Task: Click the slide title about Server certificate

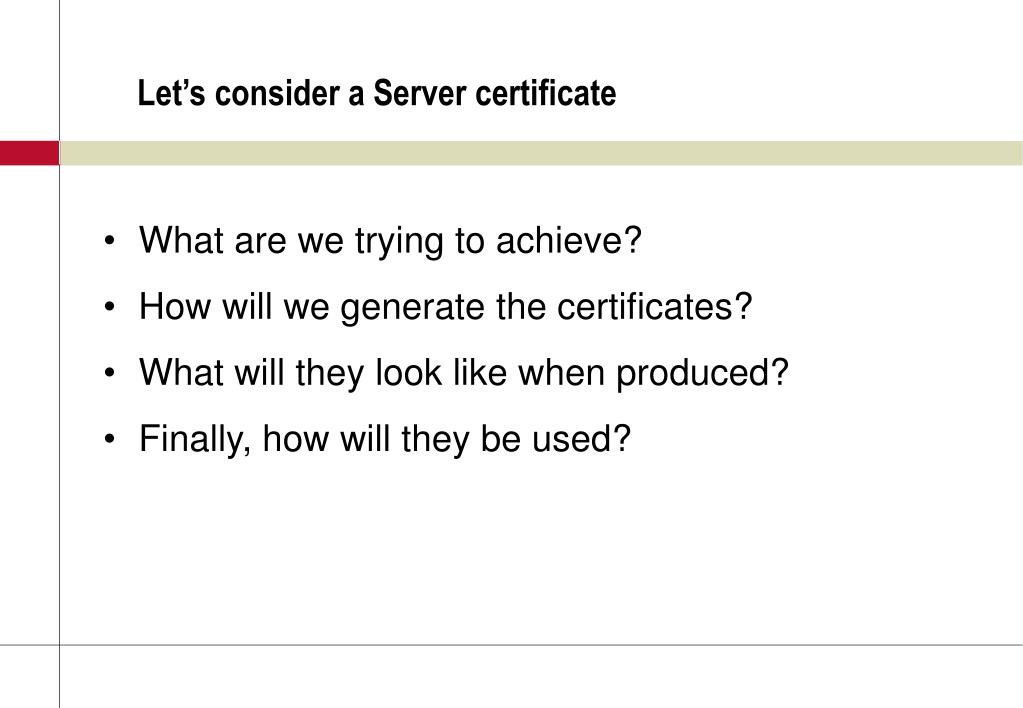Action: [376, 93]
